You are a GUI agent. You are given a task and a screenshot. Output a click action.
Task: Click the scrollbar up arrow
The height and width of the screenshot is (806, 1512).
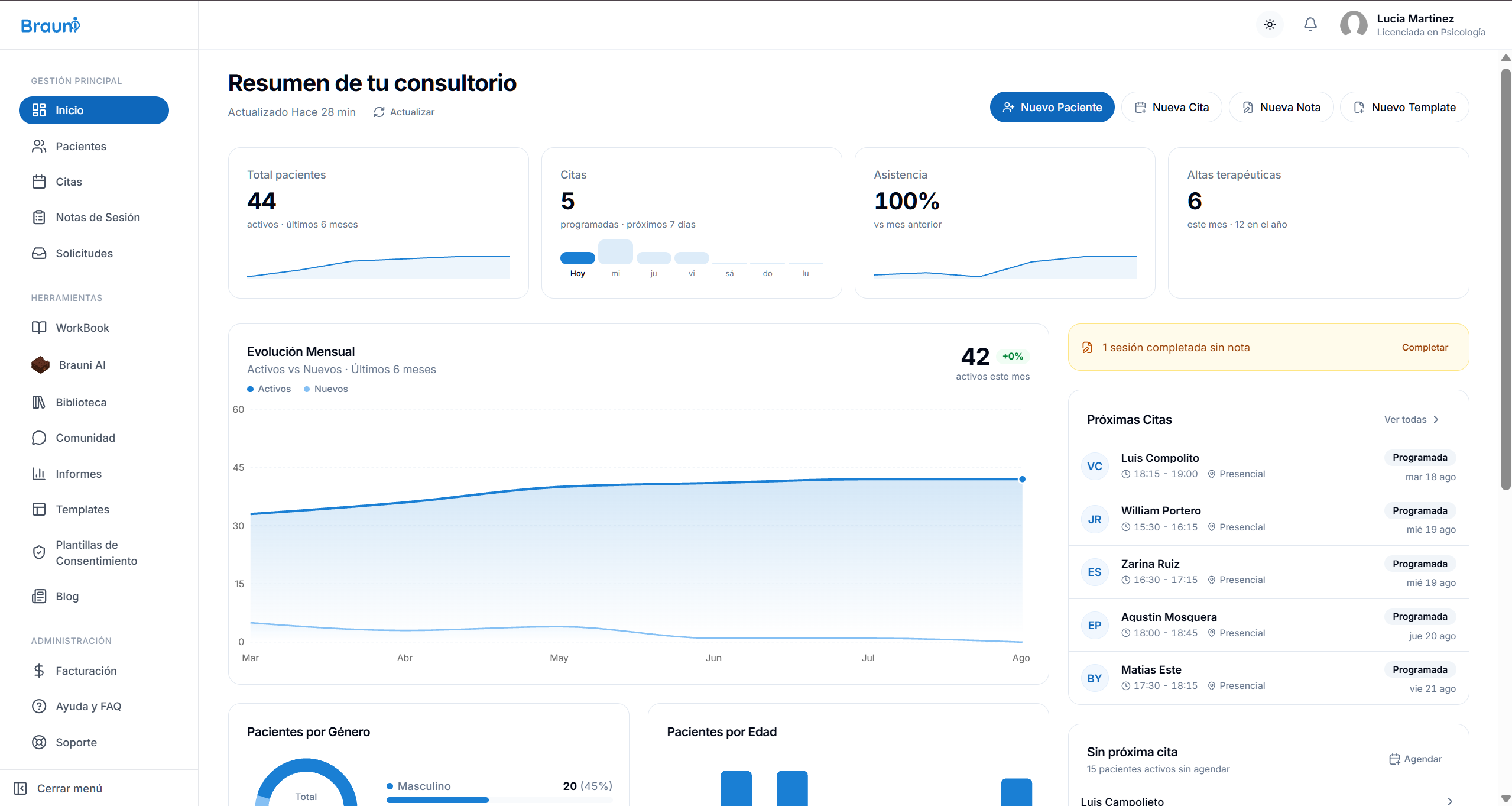pyautogui.click(x=1505, y=57)
